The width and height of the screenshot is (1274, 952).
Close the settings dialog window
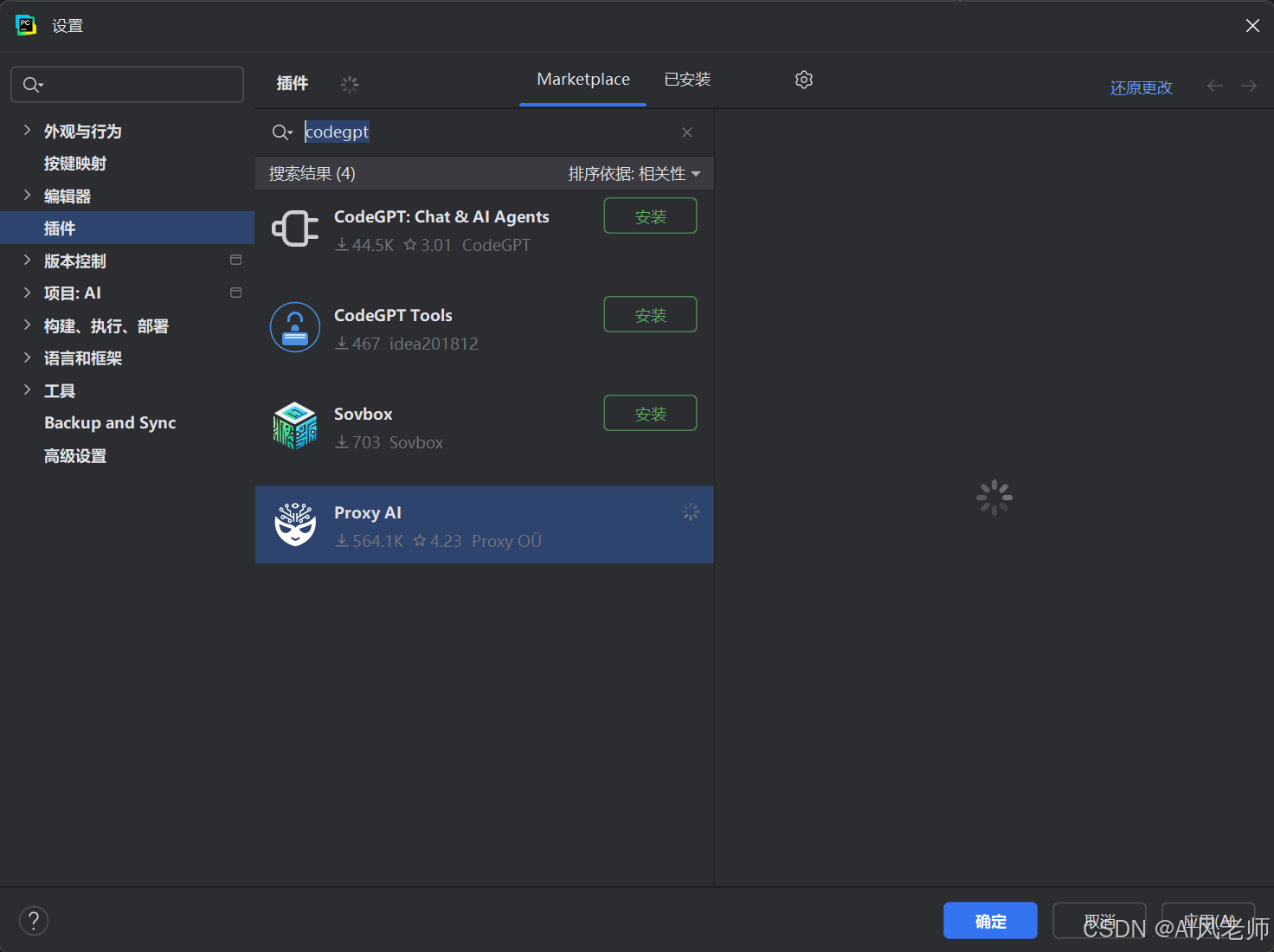click(x=1252, y=26)
